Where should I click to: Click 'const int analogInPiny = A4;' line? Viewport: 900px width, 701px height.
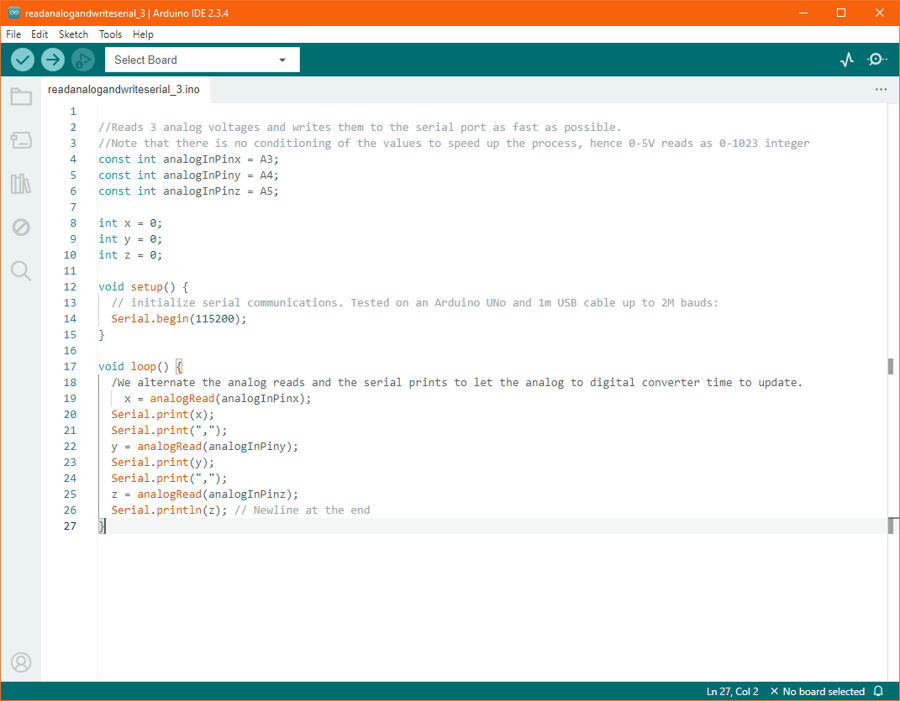pyautogui.click(x=188, y=175)
